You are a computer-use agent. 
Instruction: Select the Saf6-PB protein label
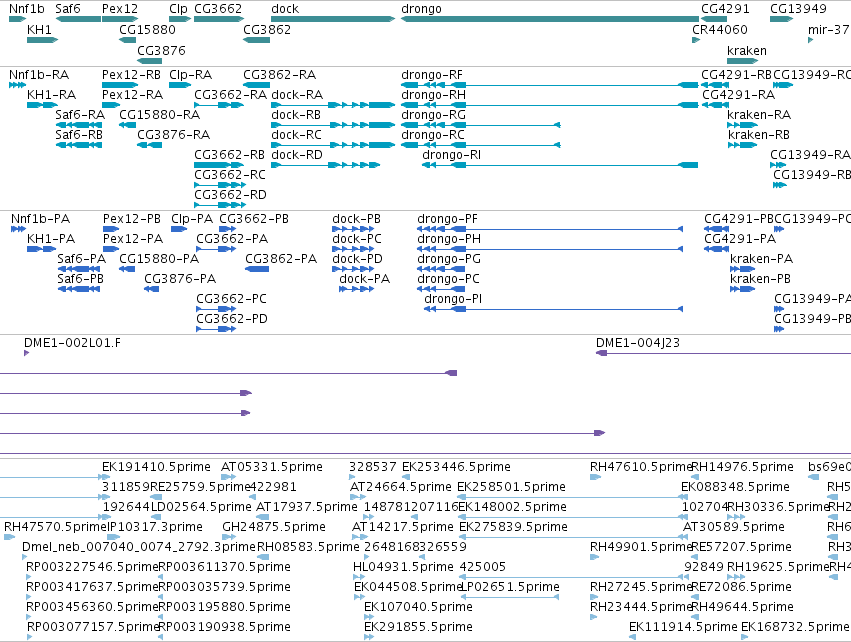point(80,279)
